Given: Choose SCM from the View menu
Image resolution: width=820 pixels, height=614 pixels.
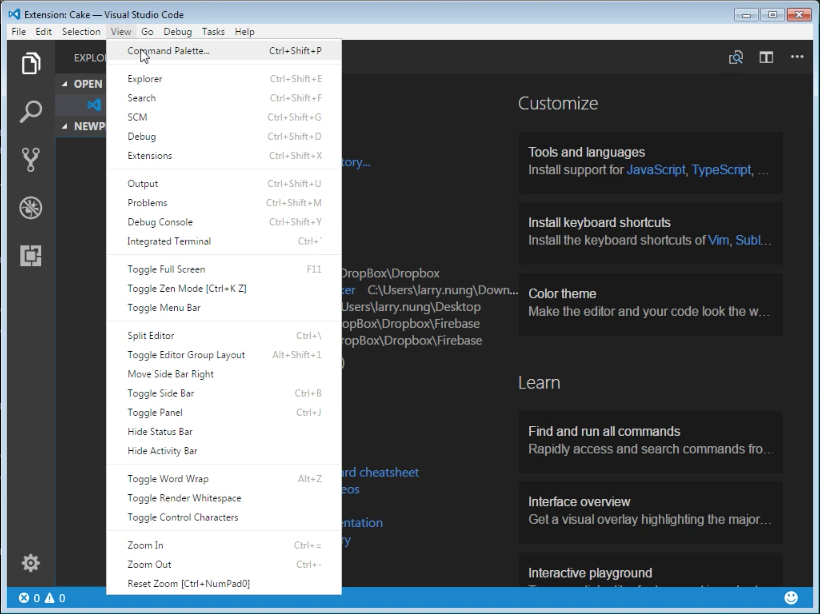Looking at the screenshot, I should 224,117.
